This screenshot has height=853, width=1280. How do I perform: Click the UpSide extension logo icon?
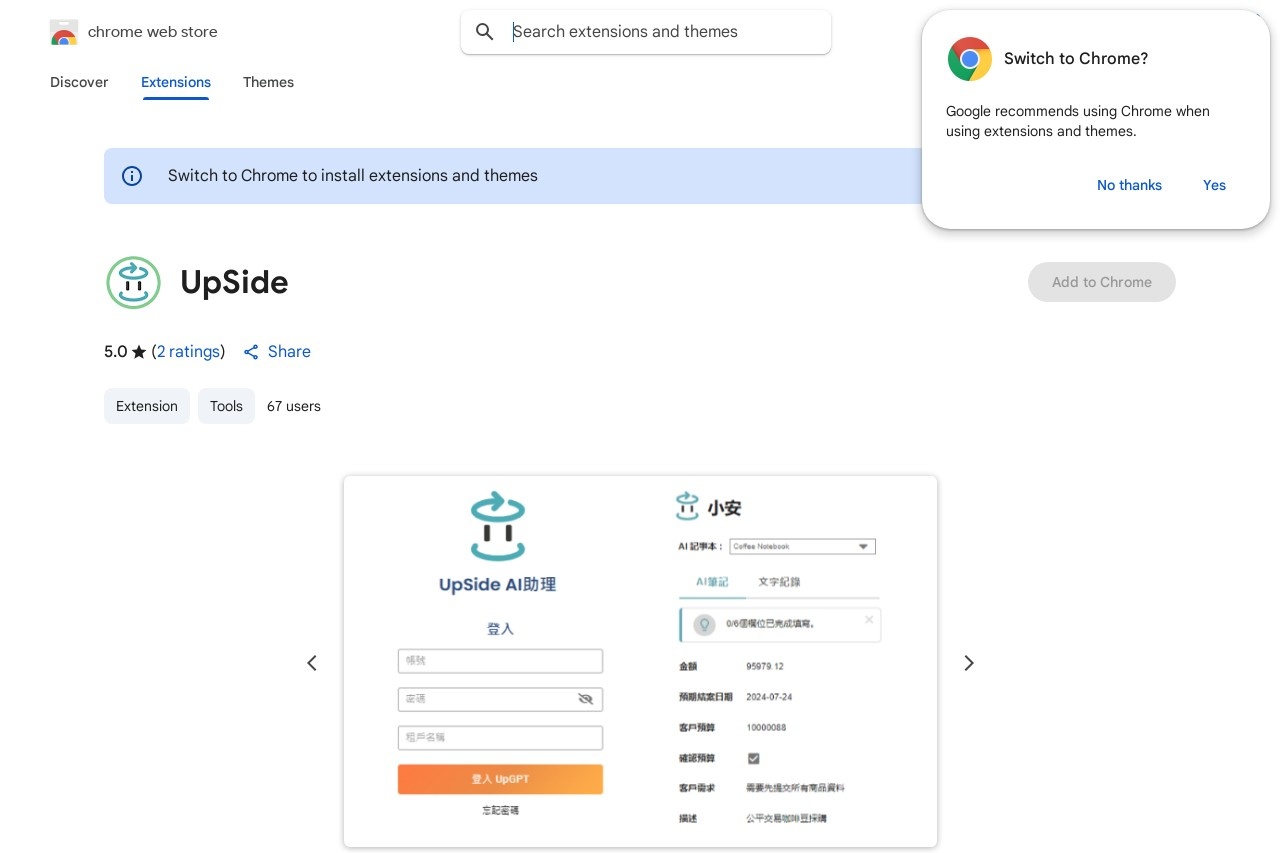tap(133, 282)
